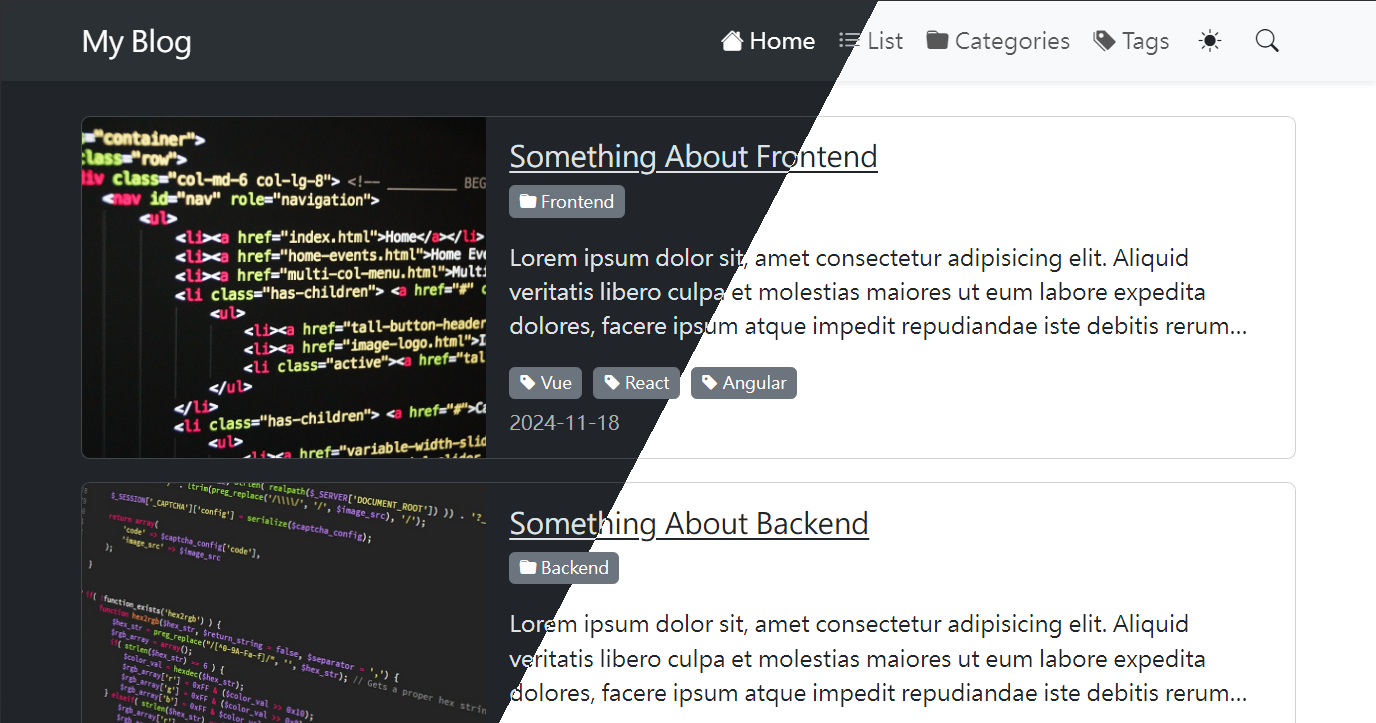
Task: Open the Tags nav item
Action: 1132,41
